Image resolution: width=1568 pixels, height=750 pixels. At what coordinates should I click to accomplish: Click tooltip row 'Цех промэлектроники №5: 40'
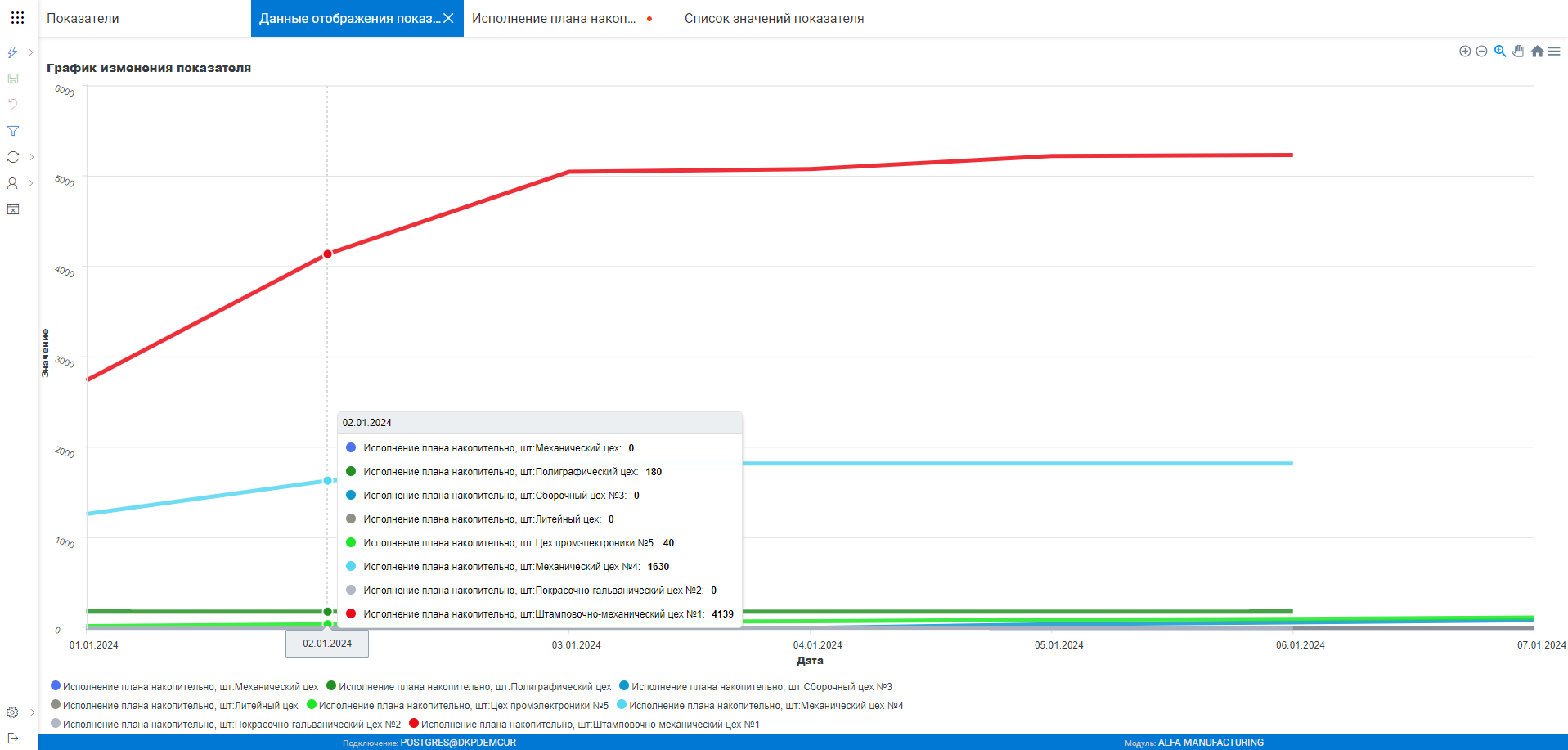540,543
